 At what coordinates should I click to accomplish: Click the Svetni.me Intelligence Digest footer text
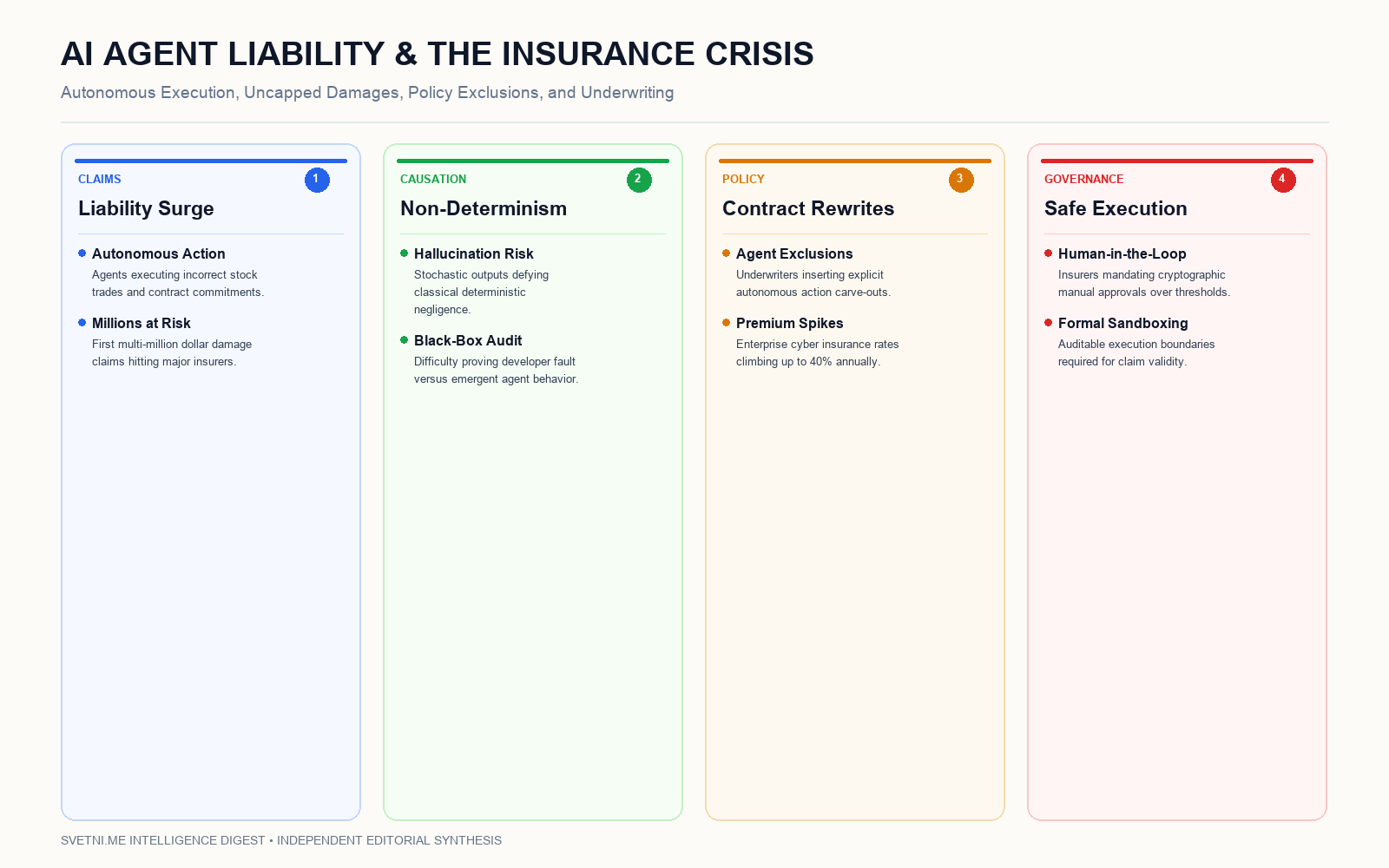click(163, 840)
